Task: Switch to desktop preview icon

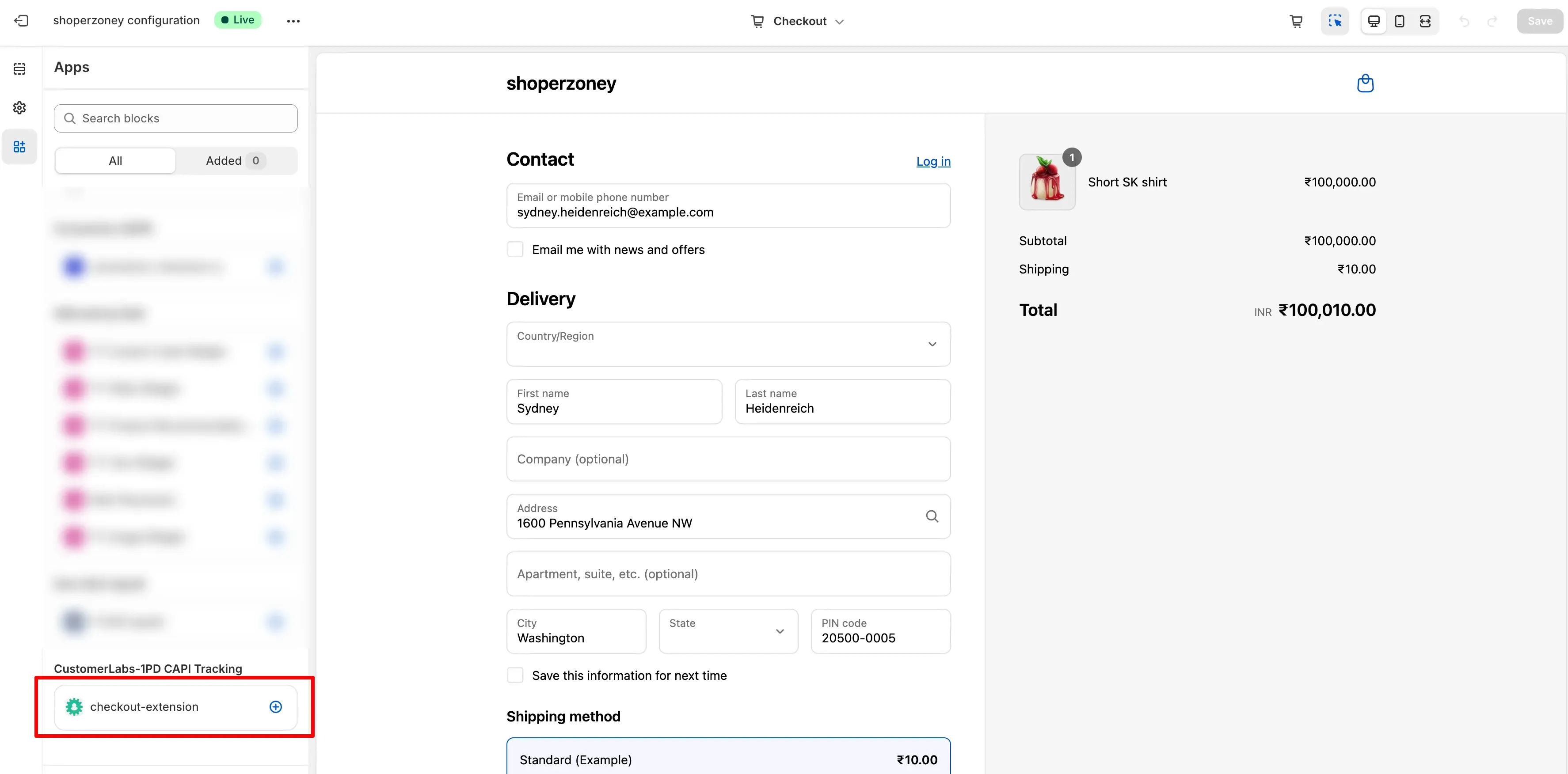Action: (1374, 21)
